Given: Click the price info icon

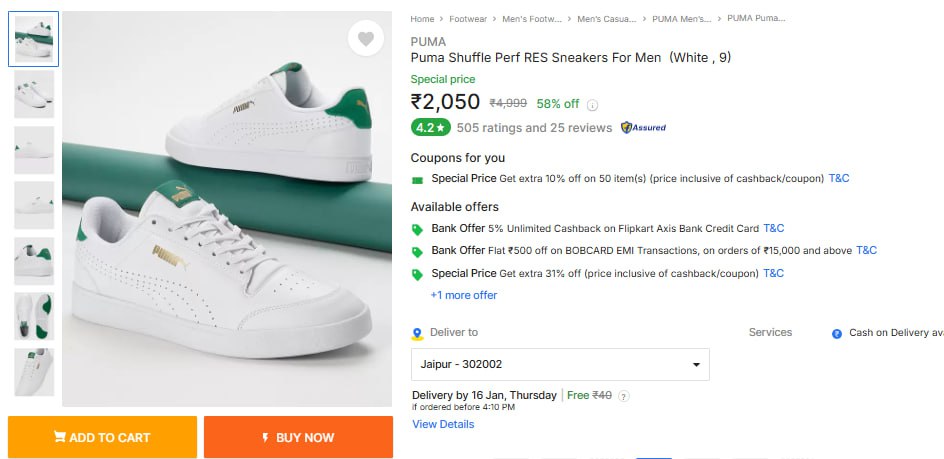Looking at the screenshot, I should tap(592, 104).
